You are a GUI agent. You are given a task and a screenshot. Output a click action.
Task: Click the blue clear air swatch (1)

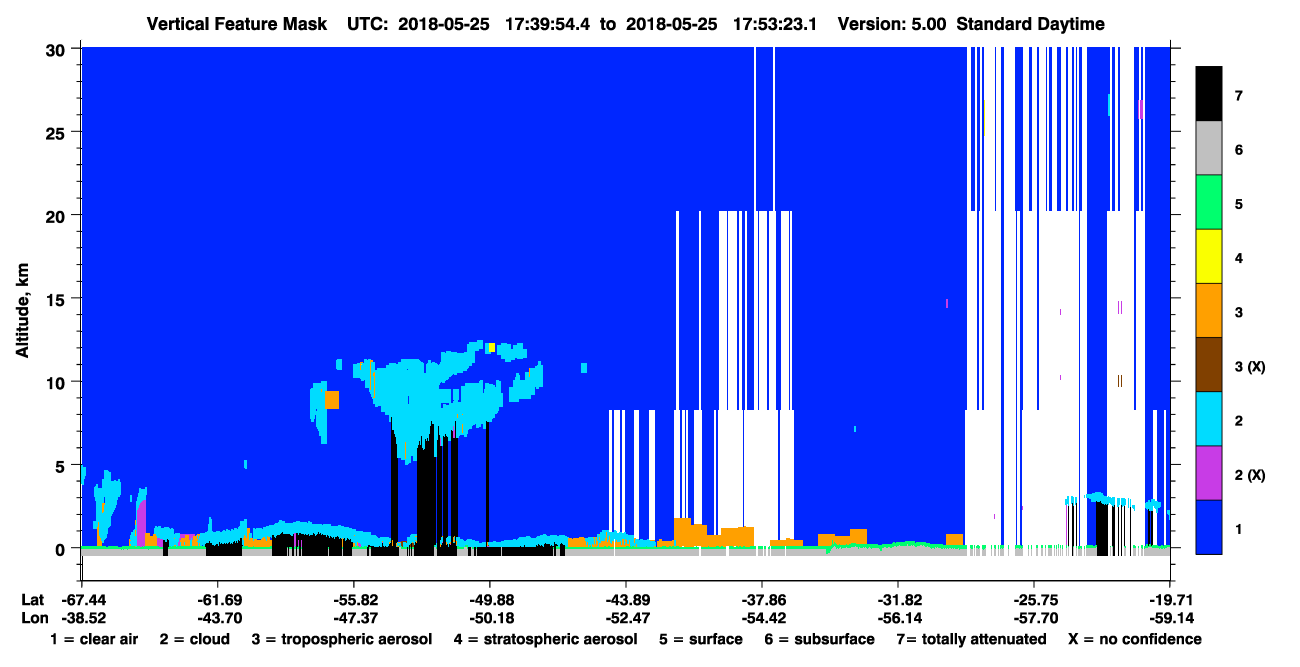pyautogui.click(x=1209, y=527)
